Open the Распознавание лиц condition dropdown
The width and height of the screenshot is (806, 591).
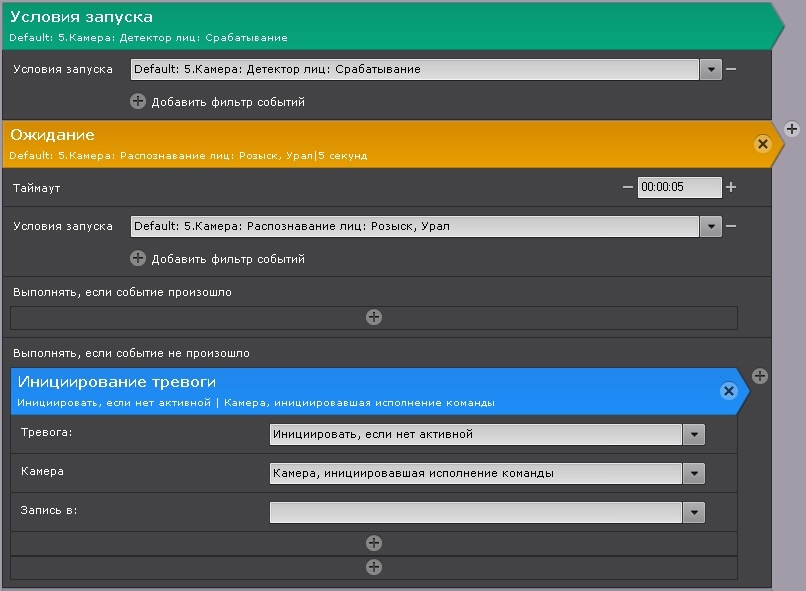(x=710, y=226)
